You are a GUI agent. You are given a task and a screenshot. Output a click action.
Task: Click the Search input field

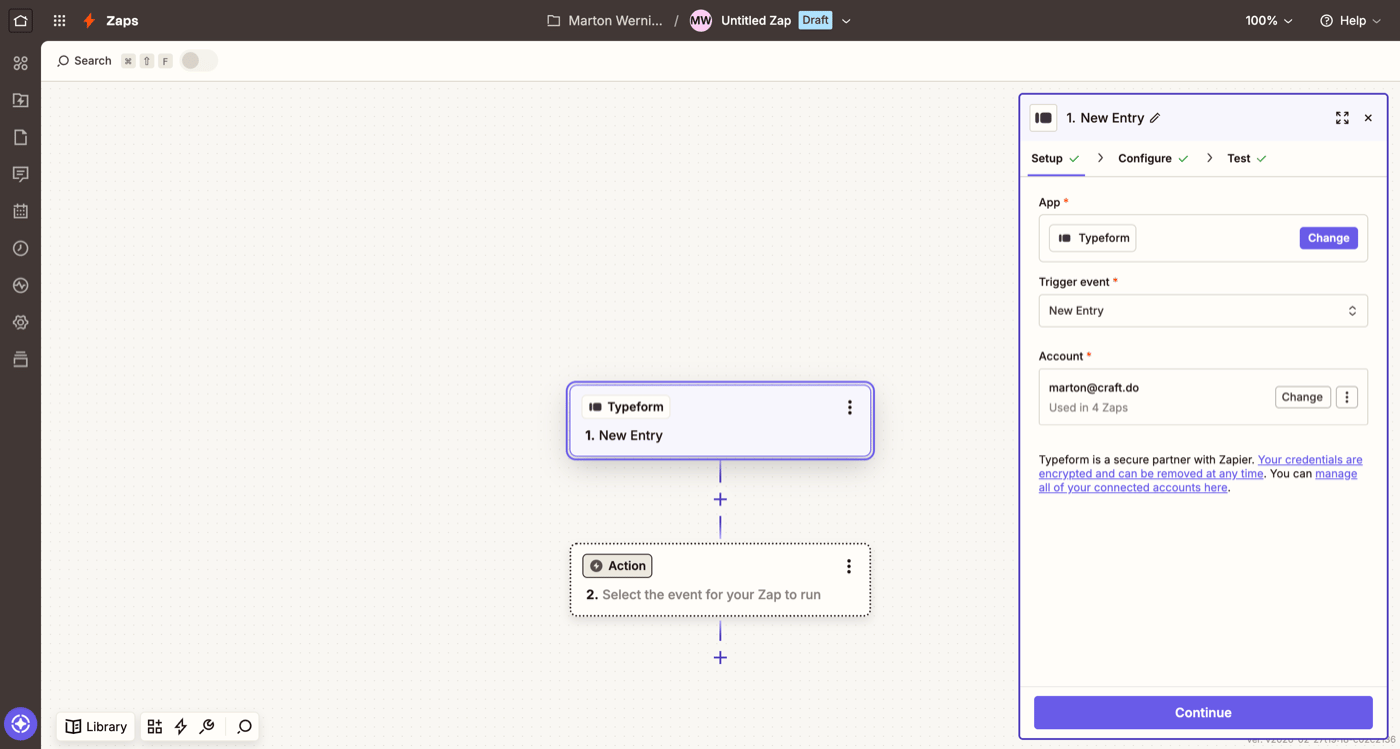coord(92,60)
